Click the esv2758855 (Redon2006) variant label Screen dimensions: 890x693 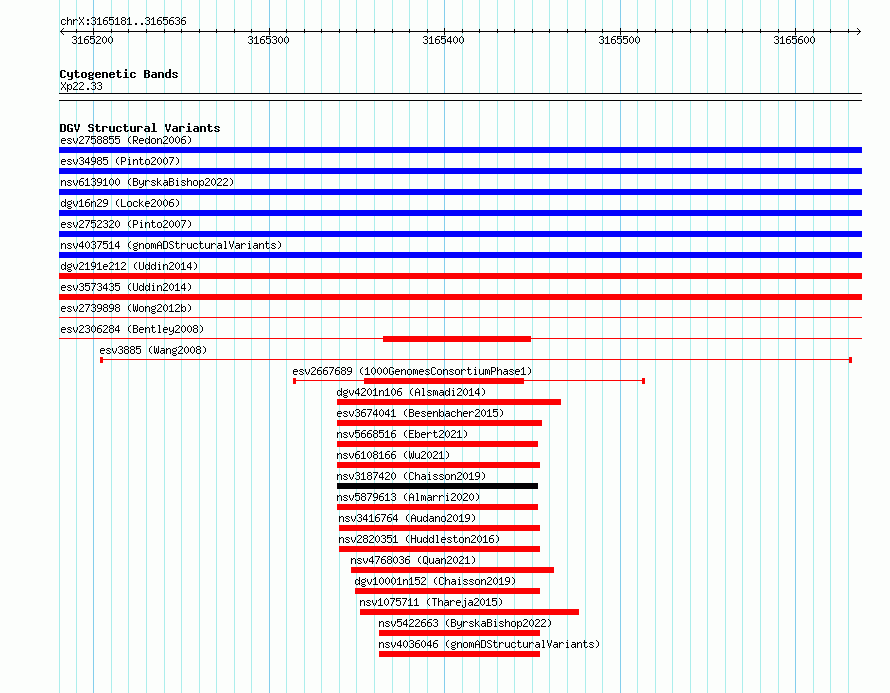click(x=126, y=140)
